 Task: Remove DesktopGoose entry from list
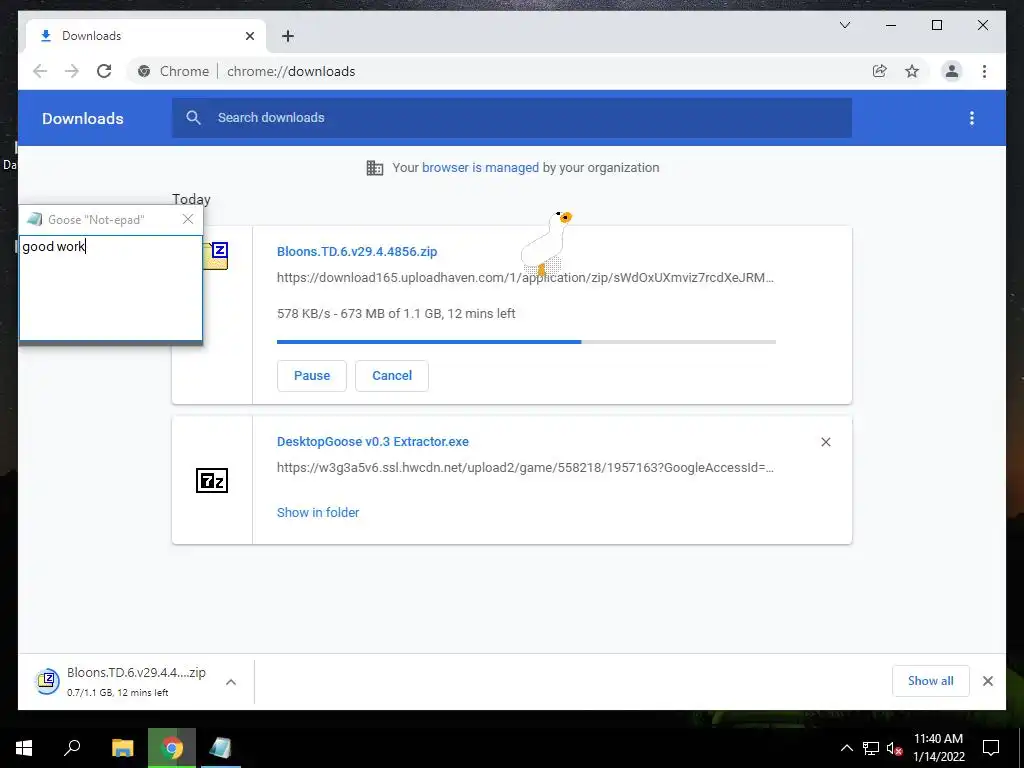[825, 442]
